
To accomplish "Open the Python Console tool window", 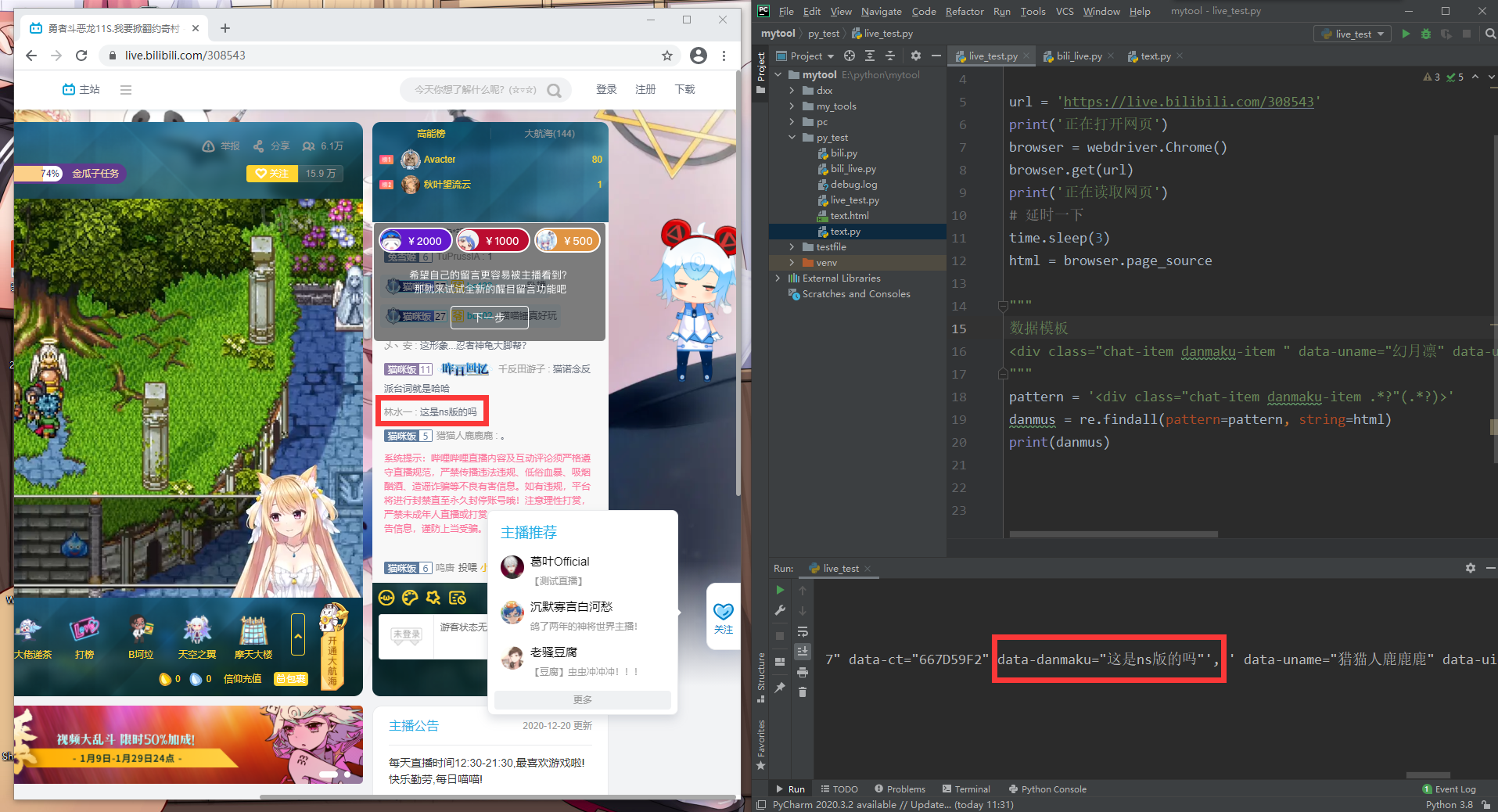I will point(1047,789).
